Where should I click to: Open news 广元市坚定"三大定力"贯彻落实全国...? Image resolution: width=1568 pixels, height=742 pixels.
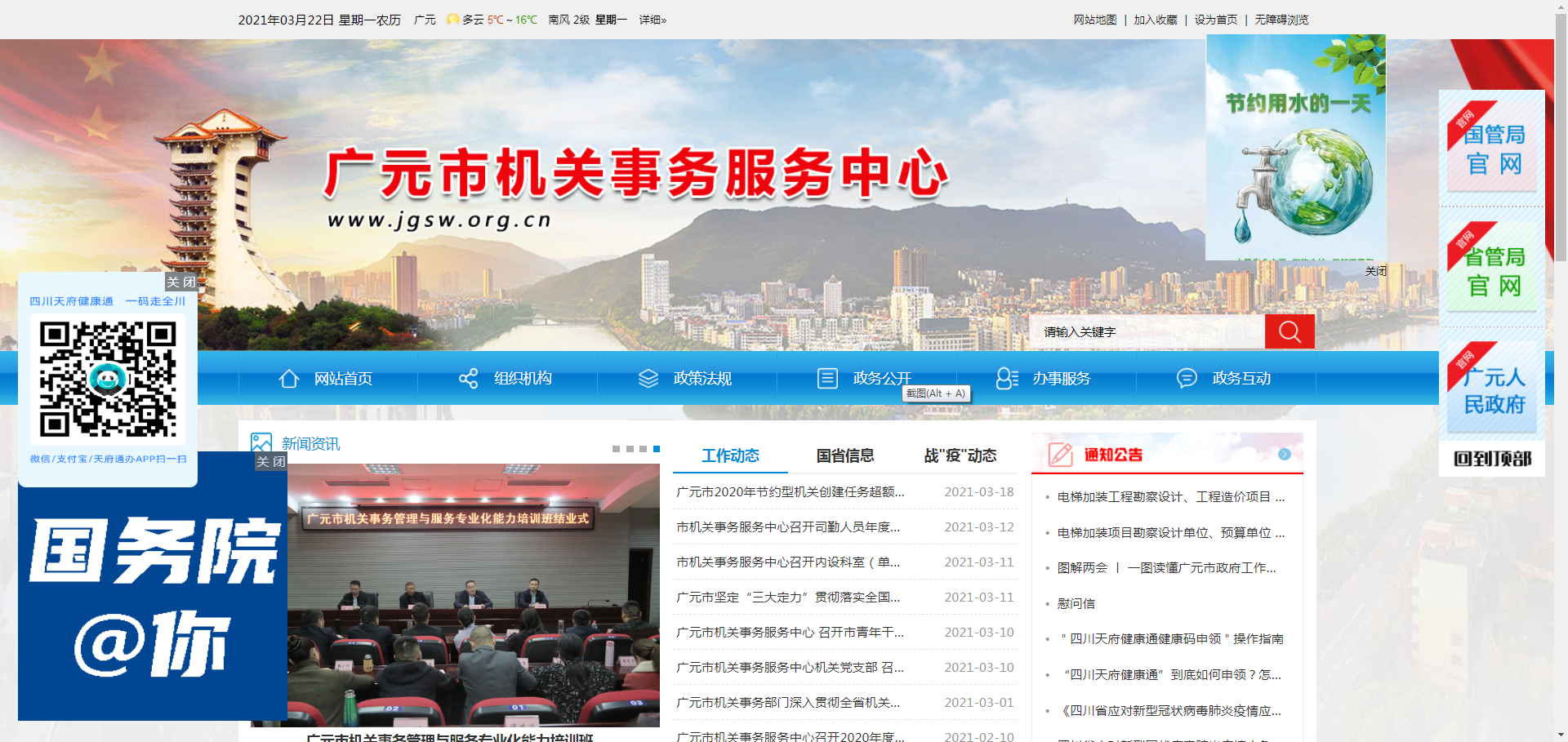point(788,597)
